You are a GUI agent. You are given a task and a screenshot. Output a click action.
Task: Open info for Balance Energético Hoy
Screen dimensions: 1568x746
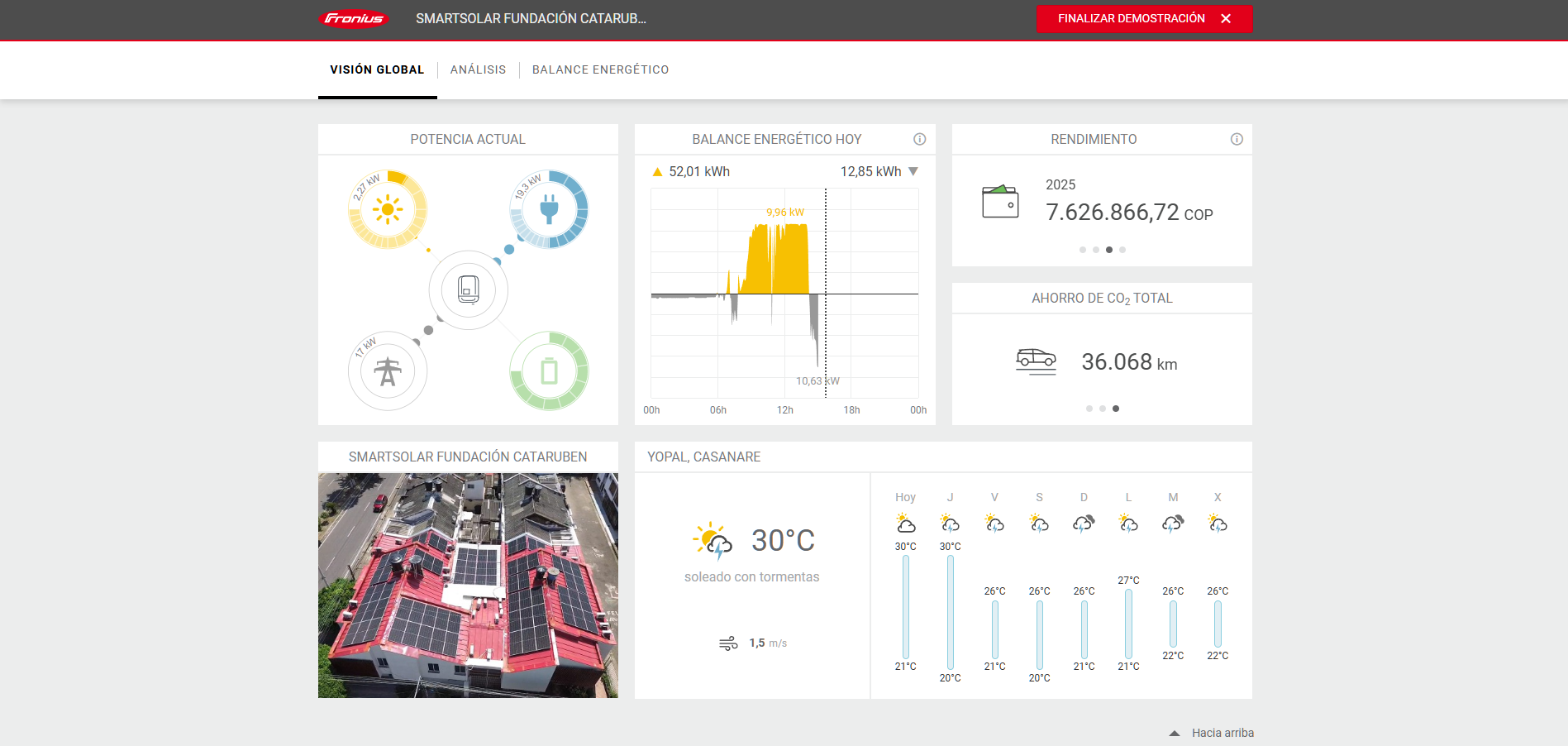pyautogui.click(x=919, y=139)
